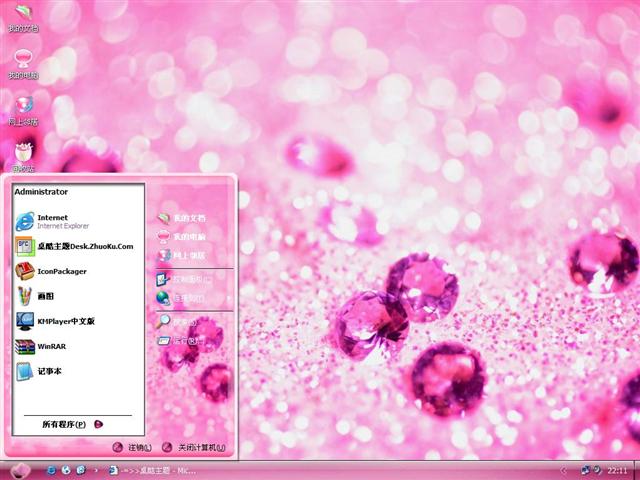Screen dimensions: 640x480
Task: Open the 画图 (Paint) program
Action: [x=45, y=297]
